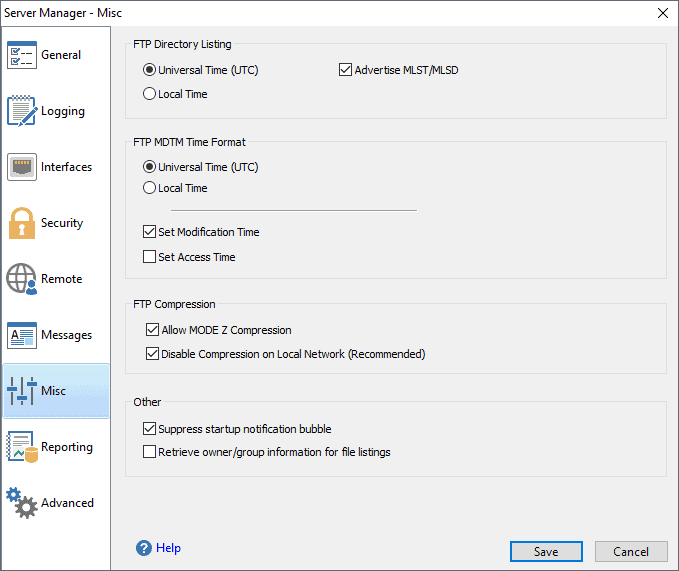Image resolution: width=679 pixels, height=571 pixels.
Task: Open the Messages icon
Action: point(22,335)
